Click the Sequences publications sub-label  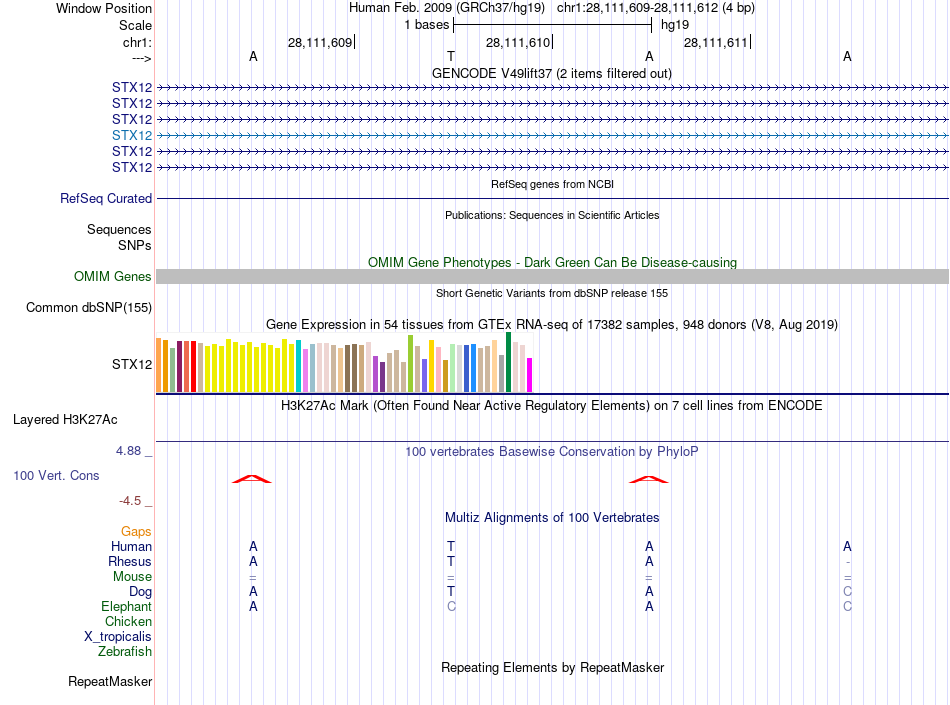pos(119,230)
